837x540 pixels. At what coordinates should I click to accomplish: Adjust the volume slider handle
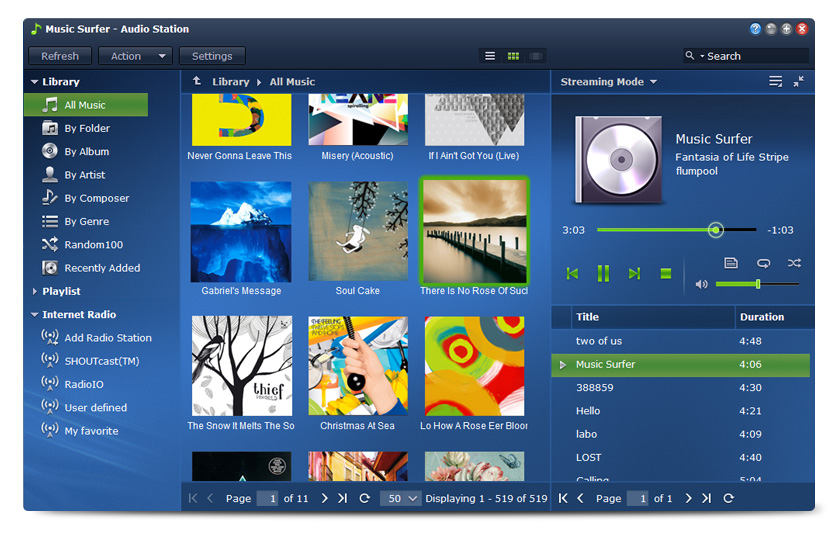pyautogui.click(x=758, y=284)
